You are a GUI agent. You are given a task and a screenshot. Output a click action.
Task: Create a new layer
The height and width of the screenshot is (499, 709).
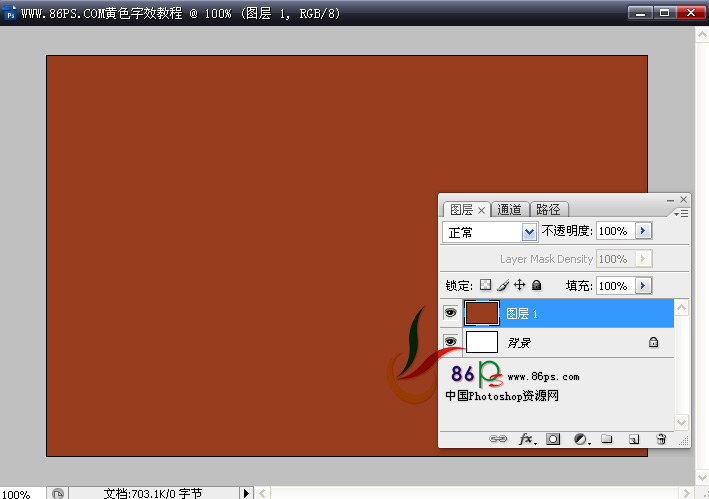pyautogui.click(x=634, y=439)
